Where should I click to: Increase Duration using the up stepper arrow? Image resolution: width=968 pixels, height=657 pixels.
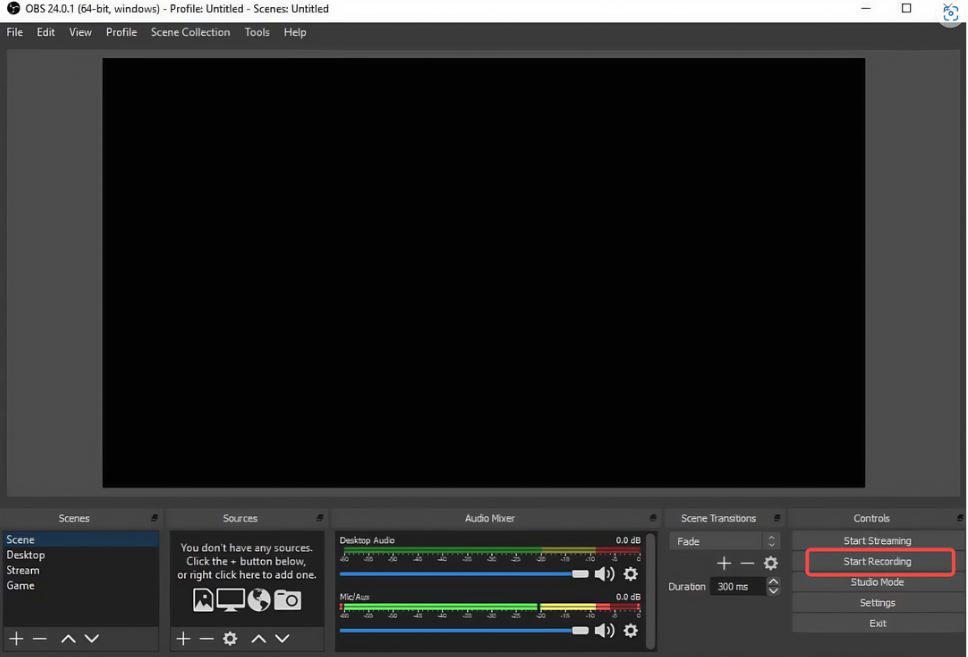pos(773,581)
